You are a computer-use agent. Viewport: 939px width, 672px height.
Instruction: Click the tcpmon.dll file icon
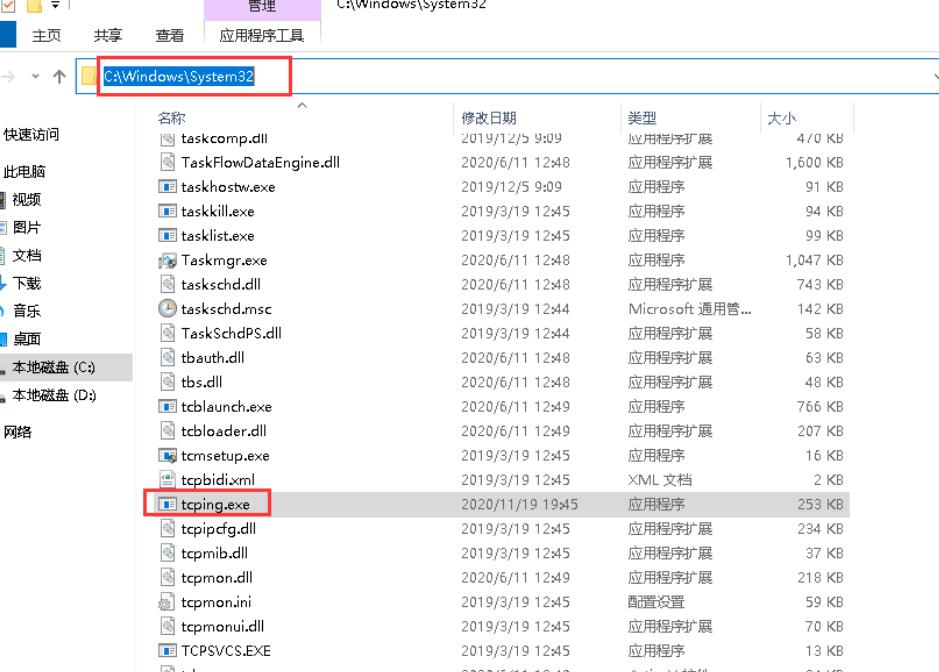(x=167, y=577)
